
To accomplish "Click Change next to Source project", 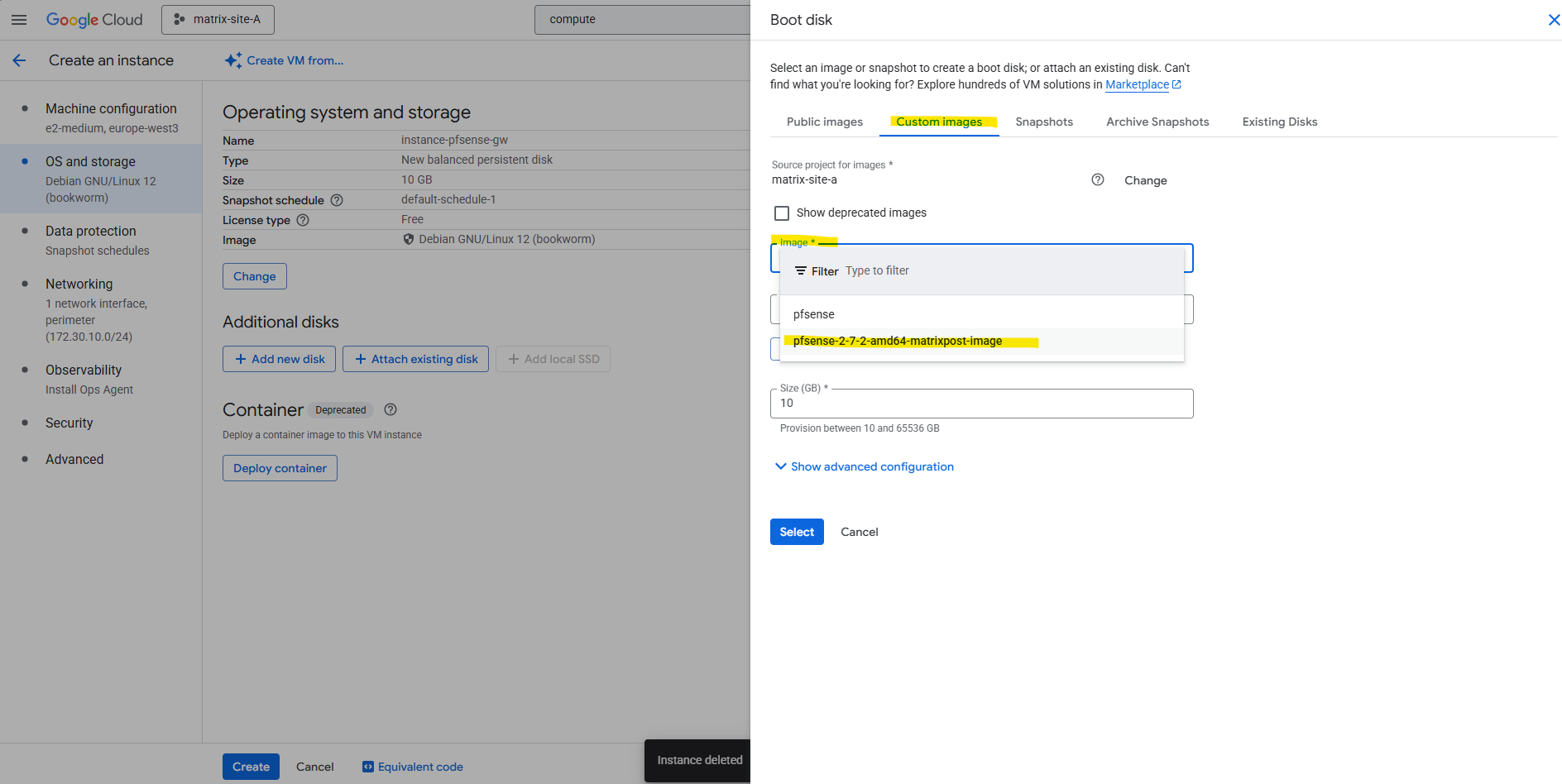I will 1145,180.
